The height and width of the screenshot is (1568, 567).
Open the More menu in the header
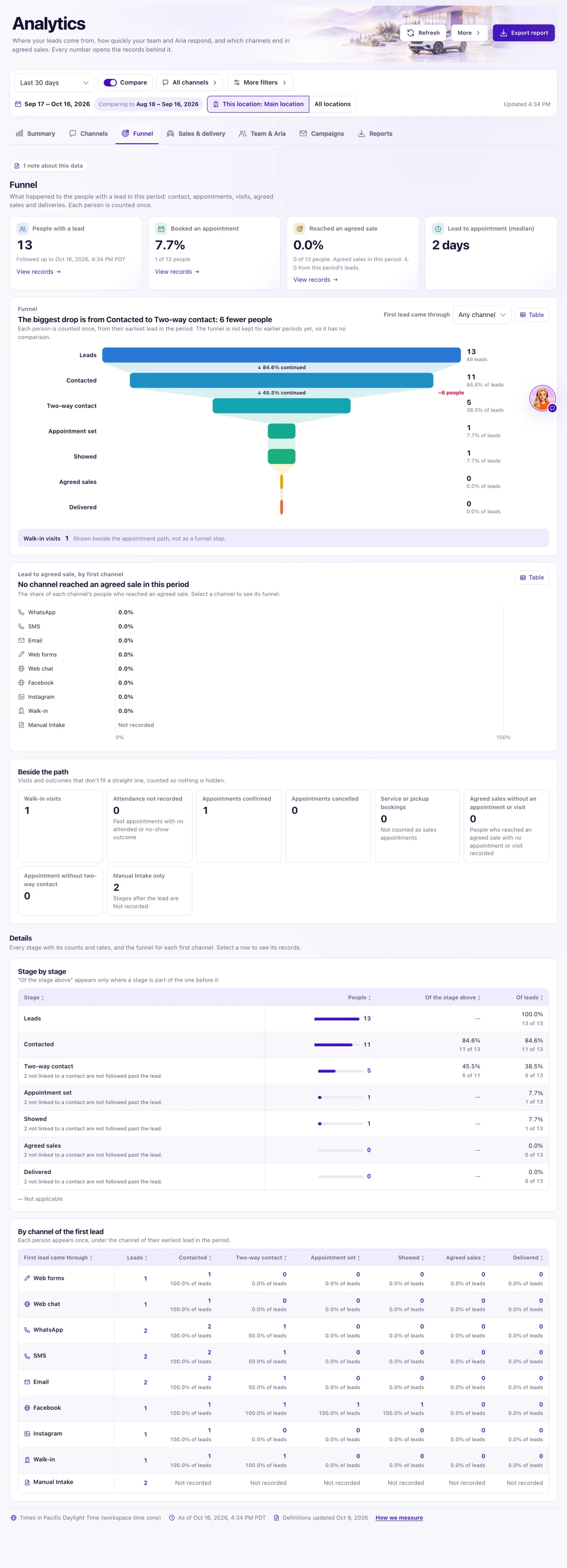coord(469,33)
